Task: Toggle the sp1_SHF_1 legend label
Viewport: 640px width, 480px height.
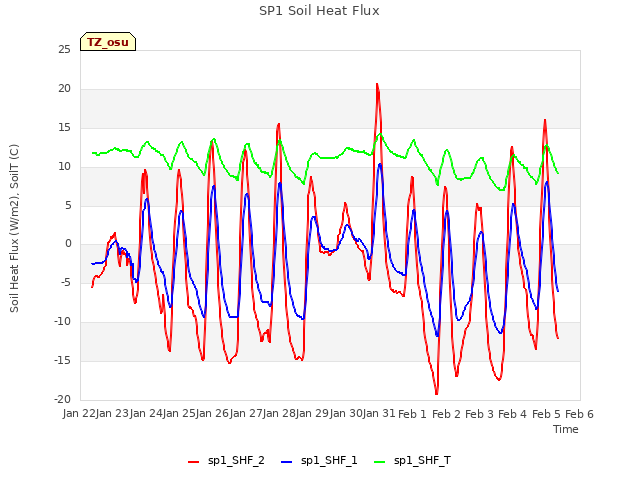Action: [329, 461]
